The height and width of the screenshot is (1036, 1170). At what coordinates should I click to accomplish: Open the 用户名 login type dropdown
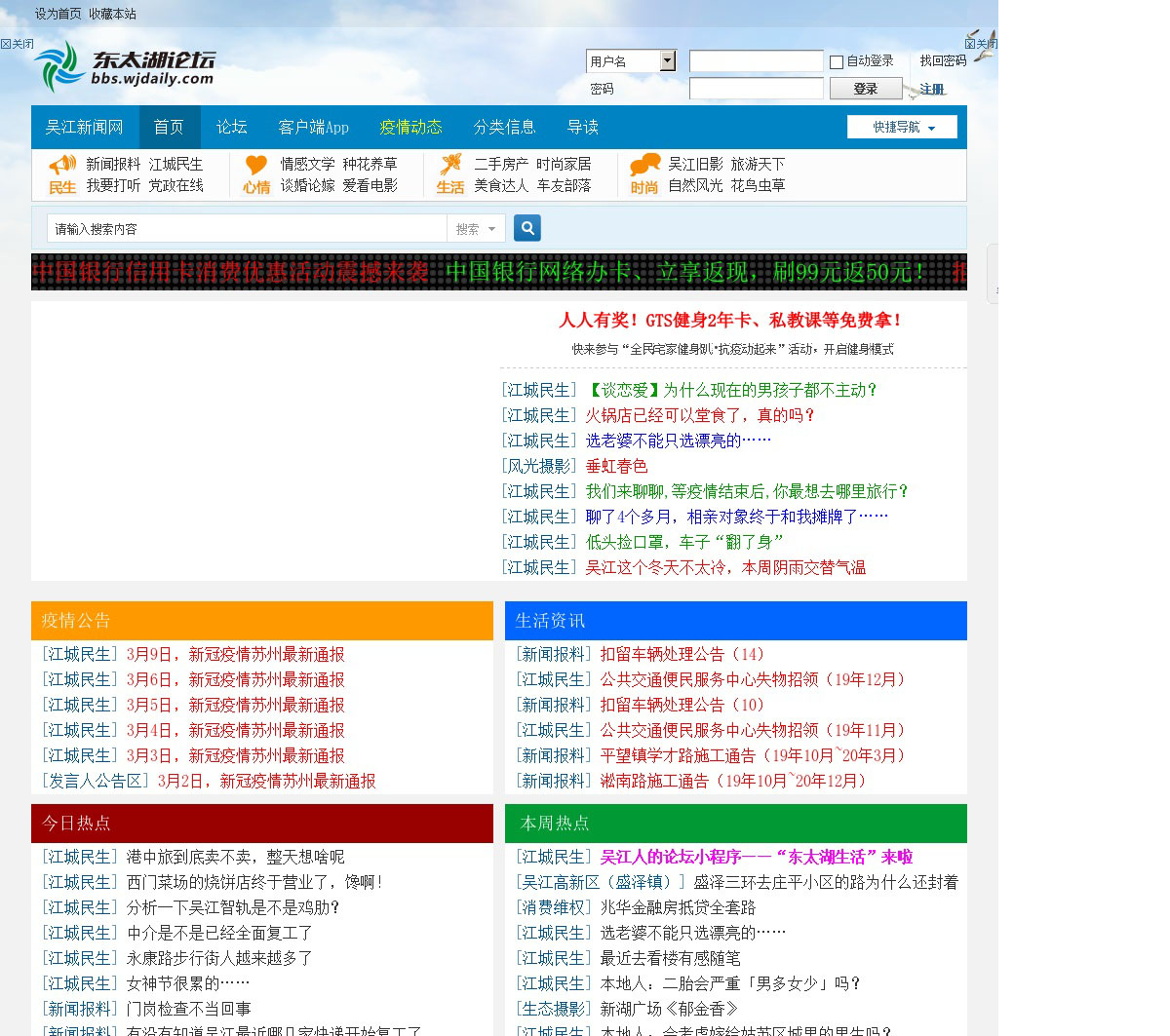[667, 61]
